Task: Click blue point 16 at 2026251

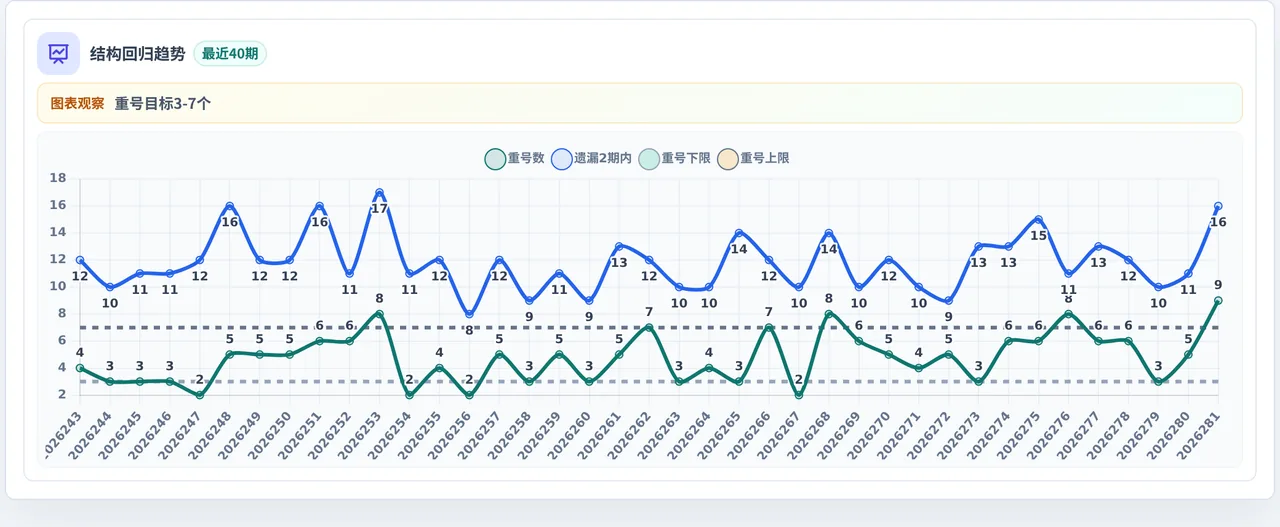Action: pyautogui.click(x=320, y=206)
